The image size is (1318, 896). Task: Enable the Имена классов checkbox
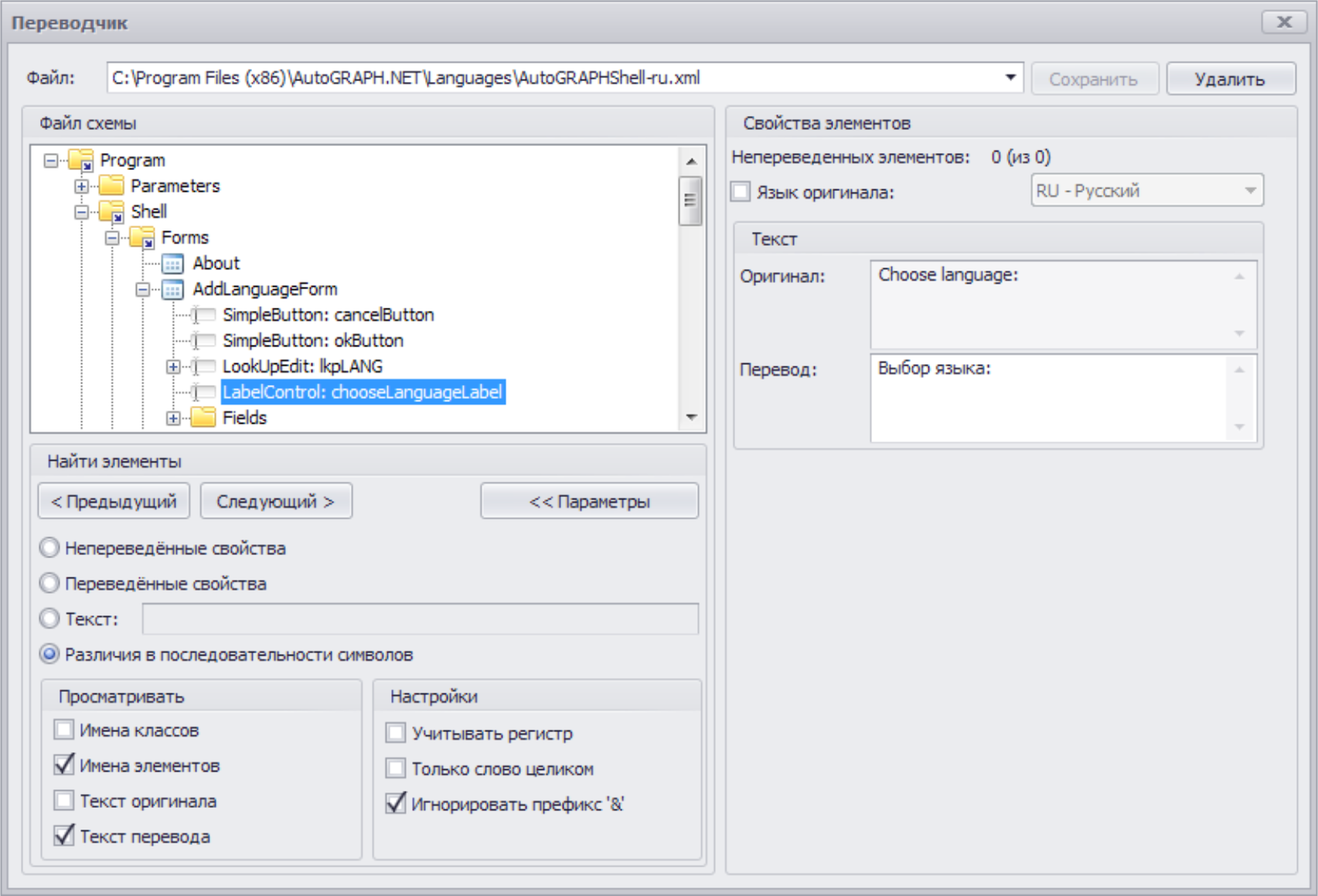click(64, 729)
